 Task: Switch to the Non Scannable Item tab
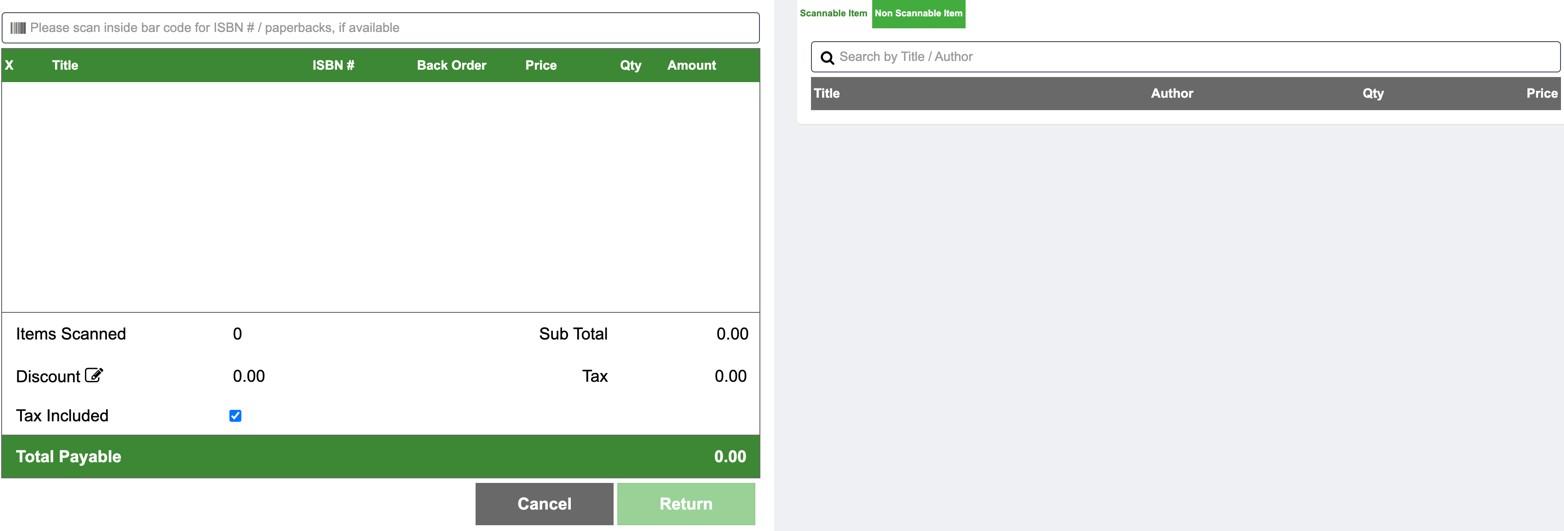(x=918, y=14)
